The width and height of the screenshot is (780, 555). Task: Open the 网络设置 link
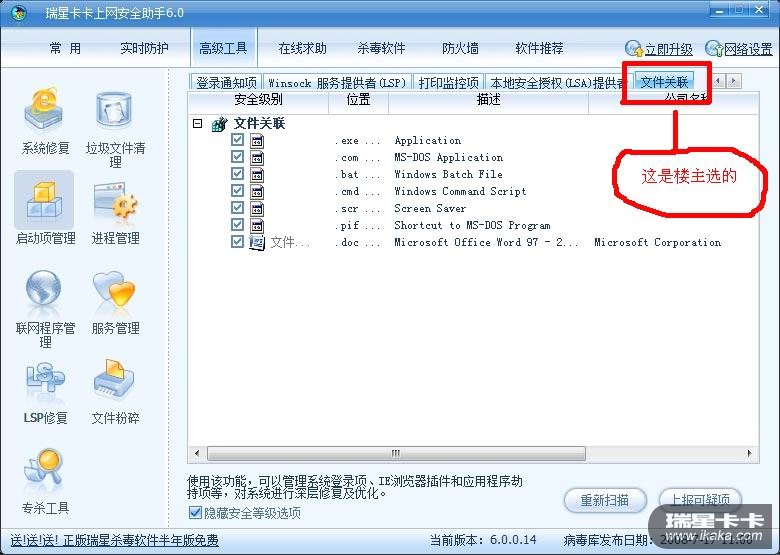748,49
